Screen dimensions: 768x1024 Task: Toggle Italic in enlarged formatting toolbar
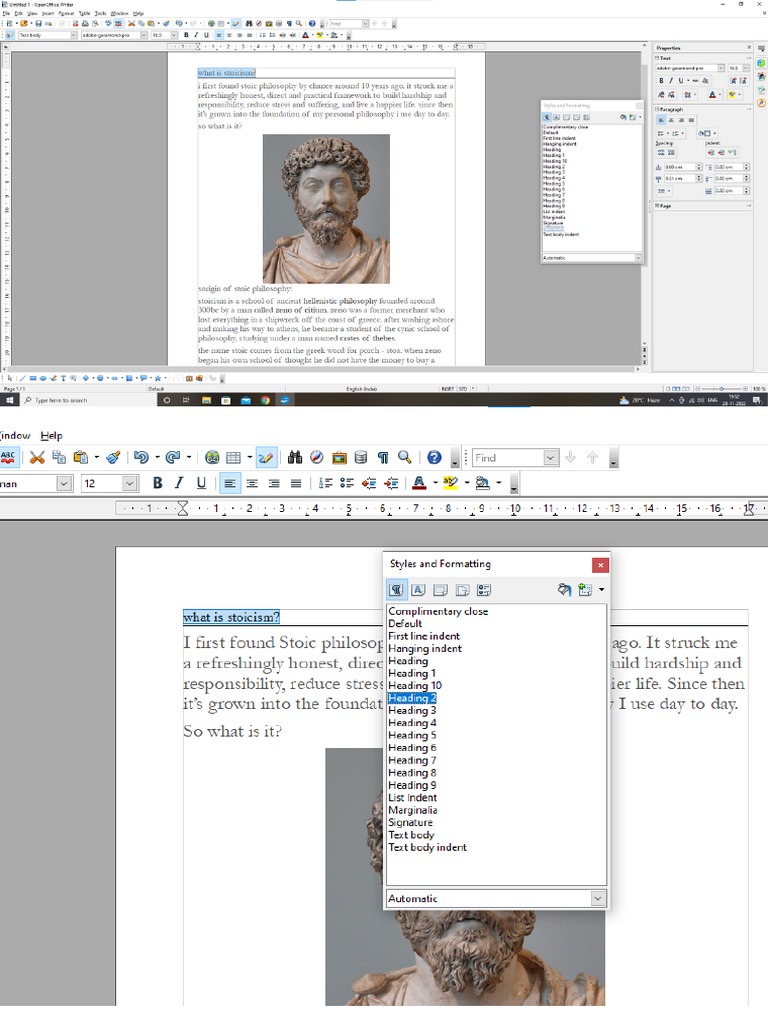tap(179, 483)
